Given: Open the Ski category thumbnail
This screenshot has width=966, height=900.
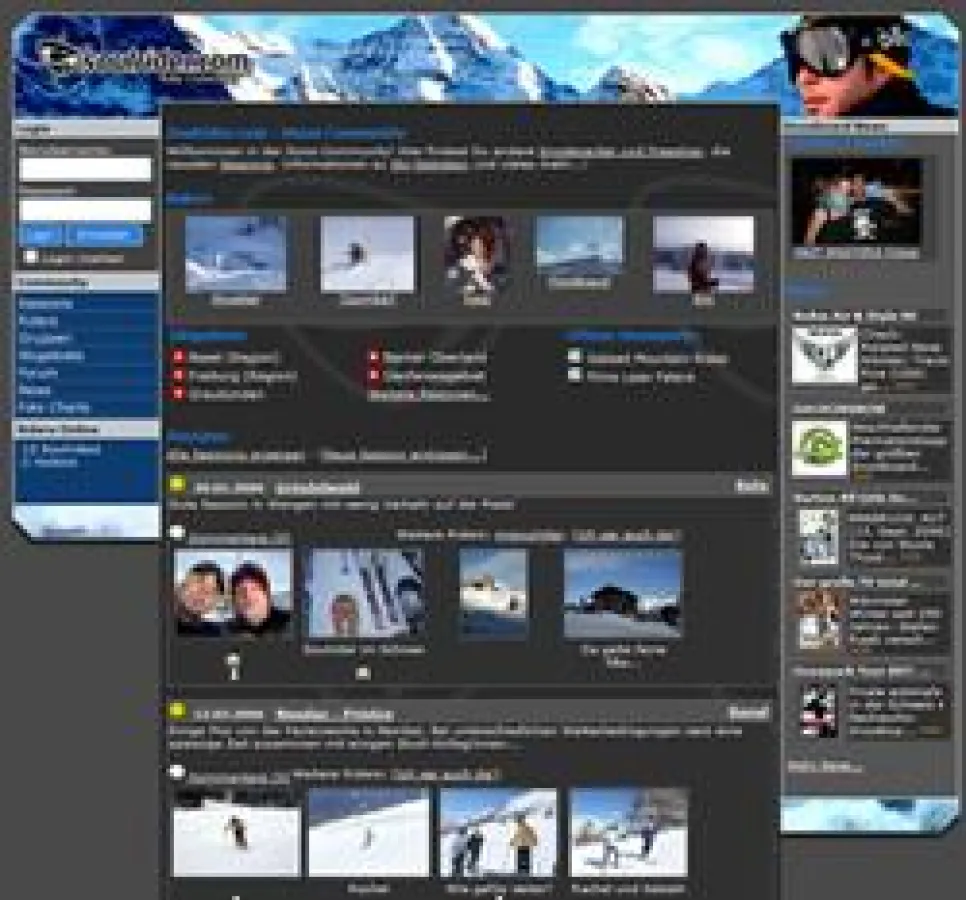Looking at the screenshot, I should (703, 255).
